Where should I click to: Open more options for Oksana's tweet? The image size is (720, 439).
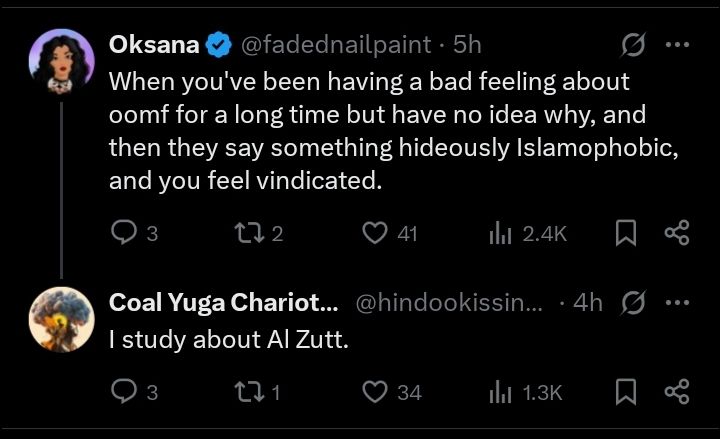point(677,45)
